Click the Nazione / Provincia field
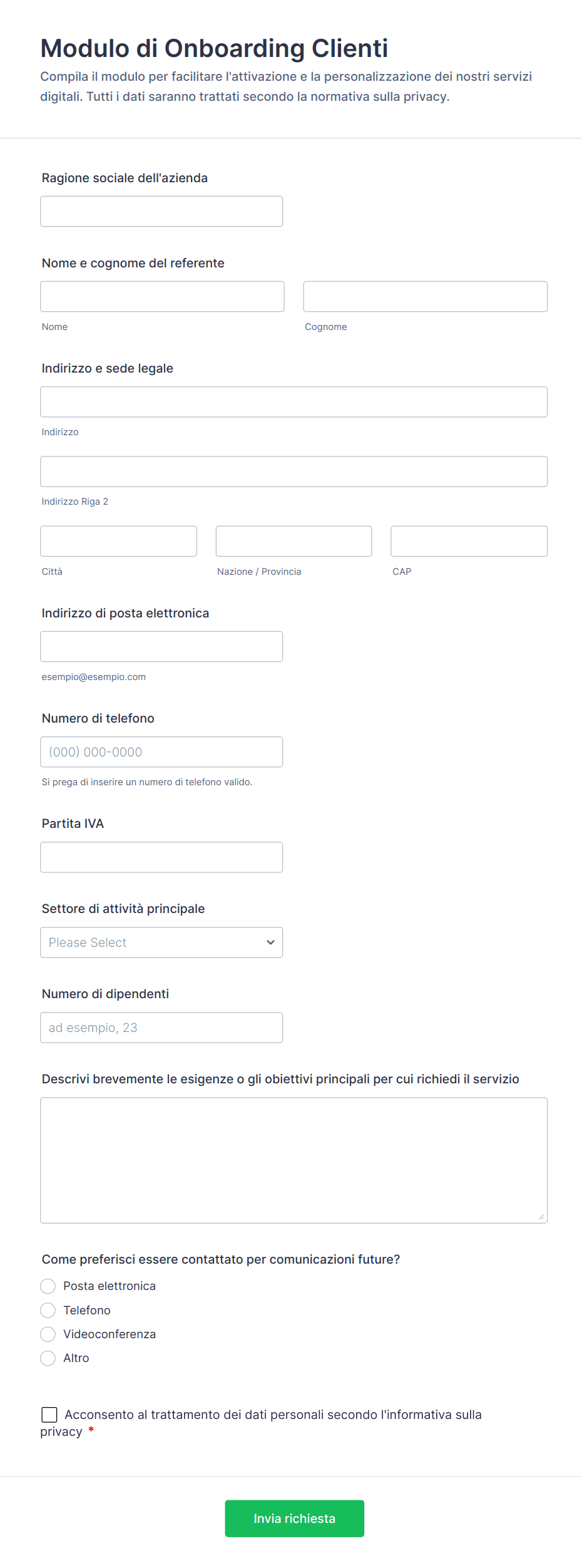582x1568 pixels. [294, 541]
